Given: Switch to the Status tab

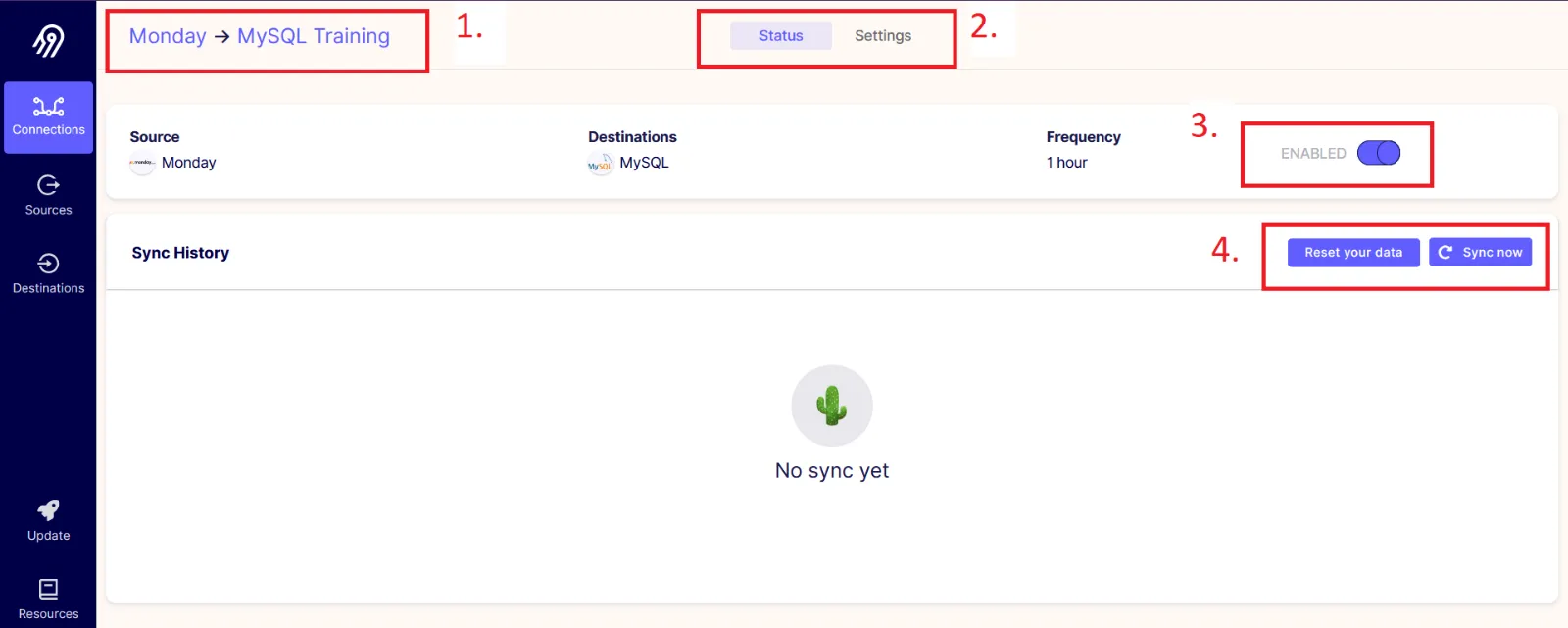Looking at the screenshot, I should [x=781, y=36].
